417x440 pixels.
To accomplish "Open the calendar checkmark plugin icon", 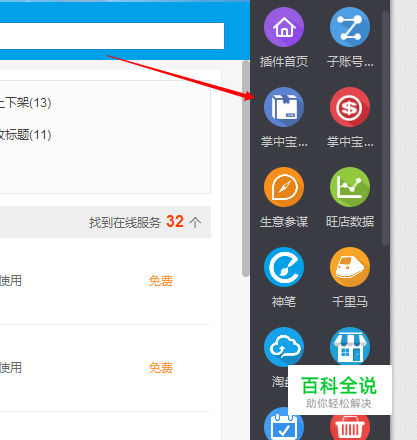I will (284, 424).
